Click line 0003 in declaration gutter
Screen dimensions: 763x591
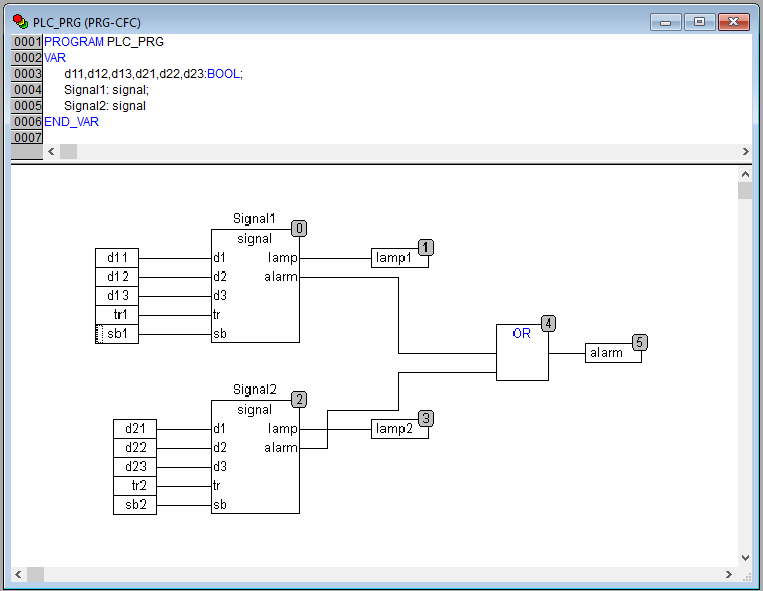26,74
